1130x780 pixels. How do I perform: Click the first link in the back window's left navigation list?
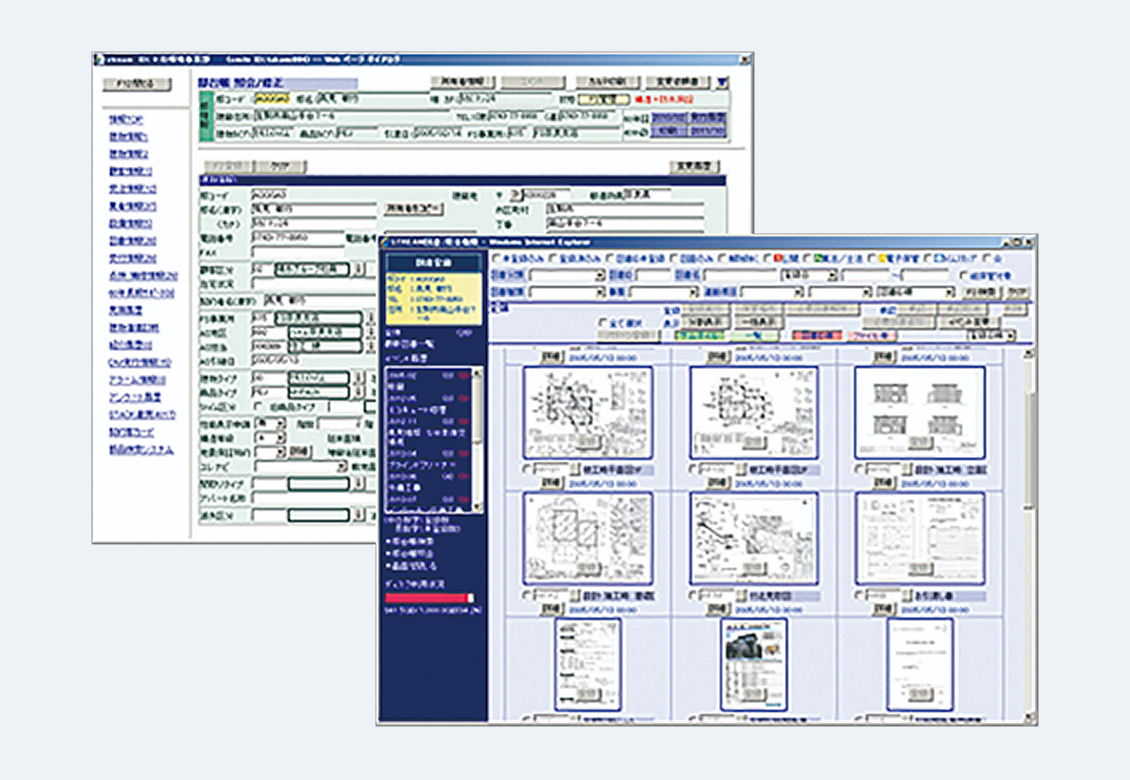click(126, 119)
